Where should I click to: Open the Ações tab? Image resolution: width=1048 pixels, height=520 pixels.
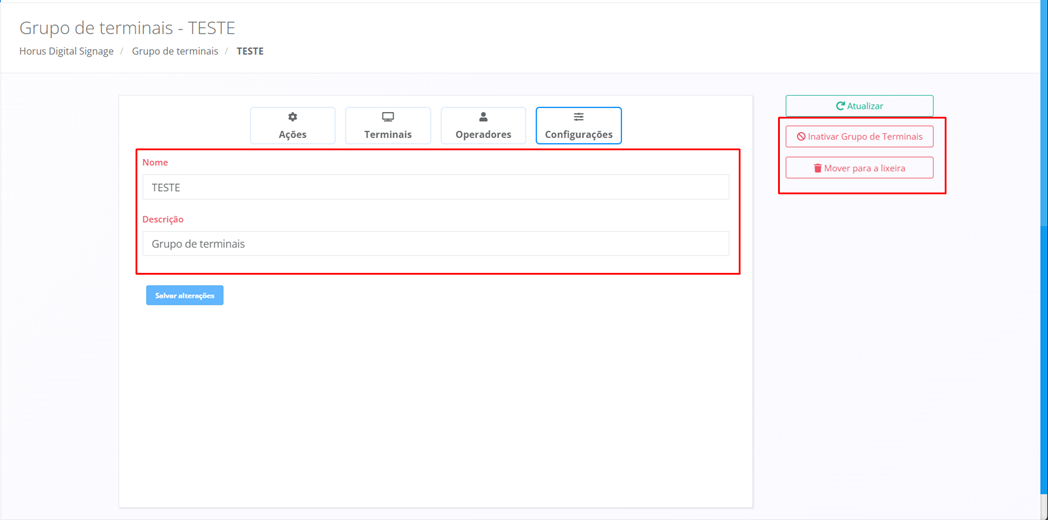tap(292, 126)
